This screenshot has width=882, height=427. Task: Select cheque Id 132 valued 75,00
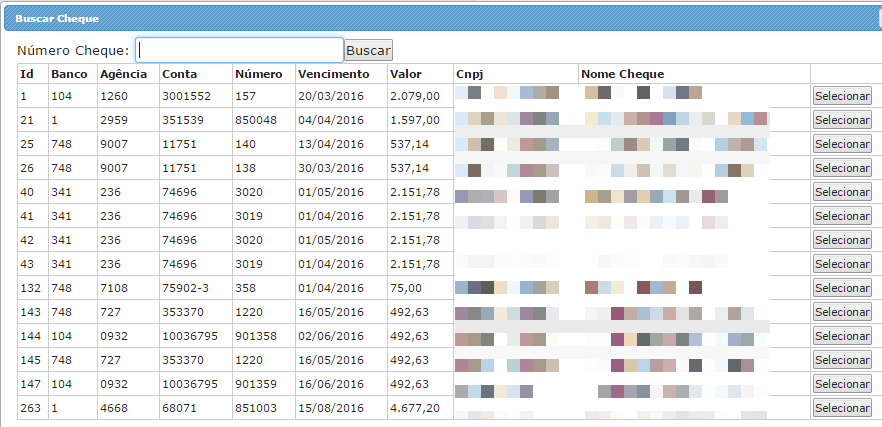(842, 288)
